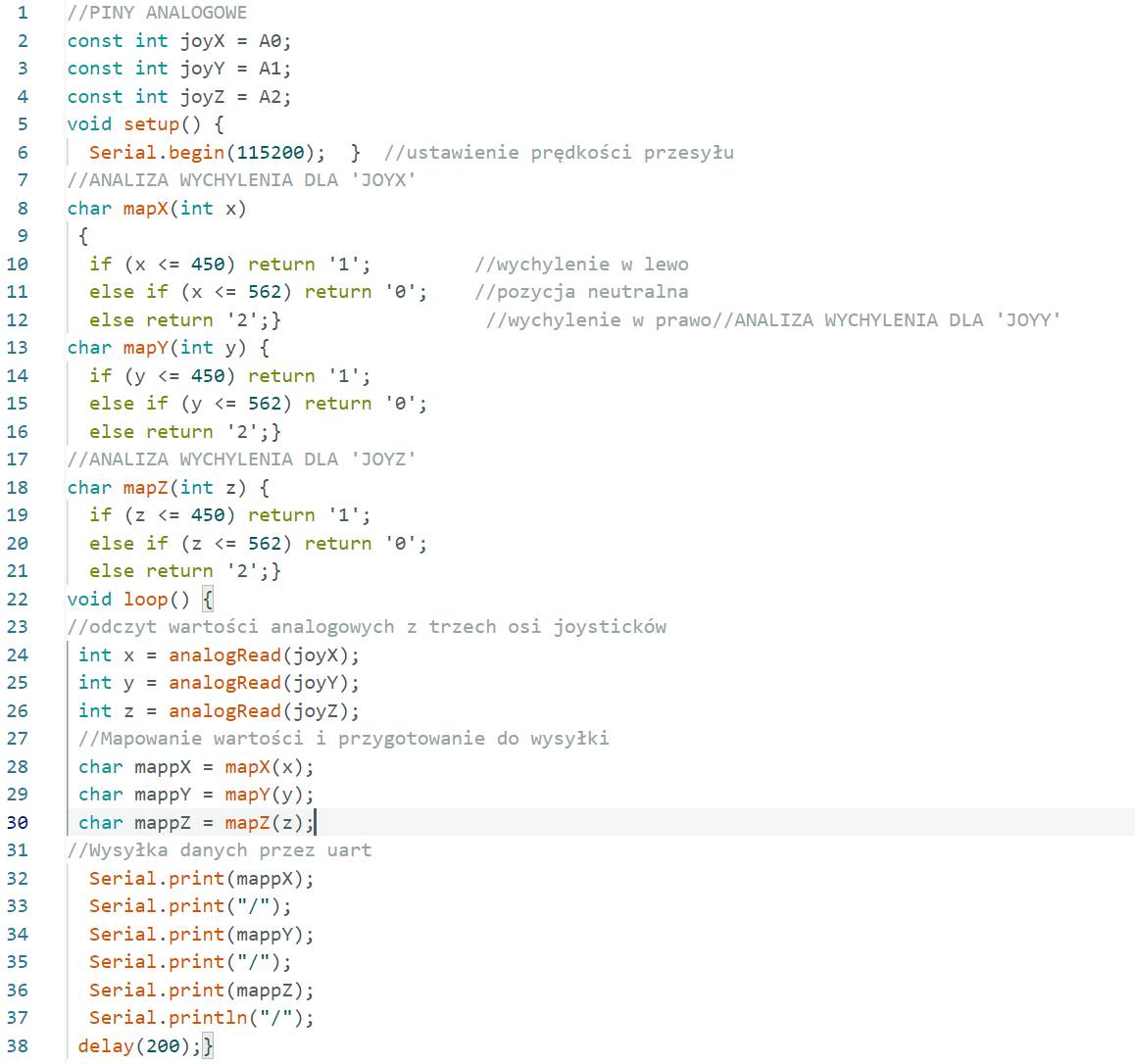The image size is (1135, 1064).
Task: Click 'delay(200);}' on the last line
Action: pyautogui.click(x=145, y=1046)
